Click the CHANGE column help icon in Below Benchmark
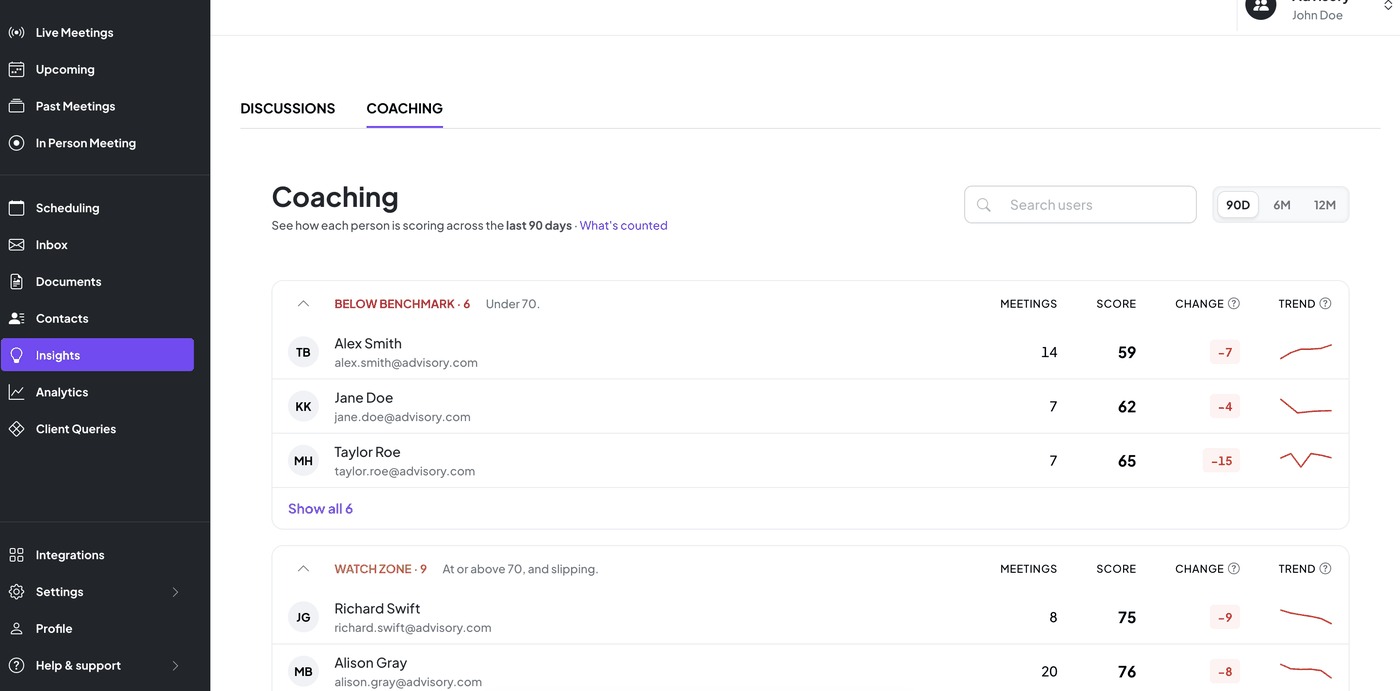This screenshot has height=691, width=1400. coord(1234,304)
